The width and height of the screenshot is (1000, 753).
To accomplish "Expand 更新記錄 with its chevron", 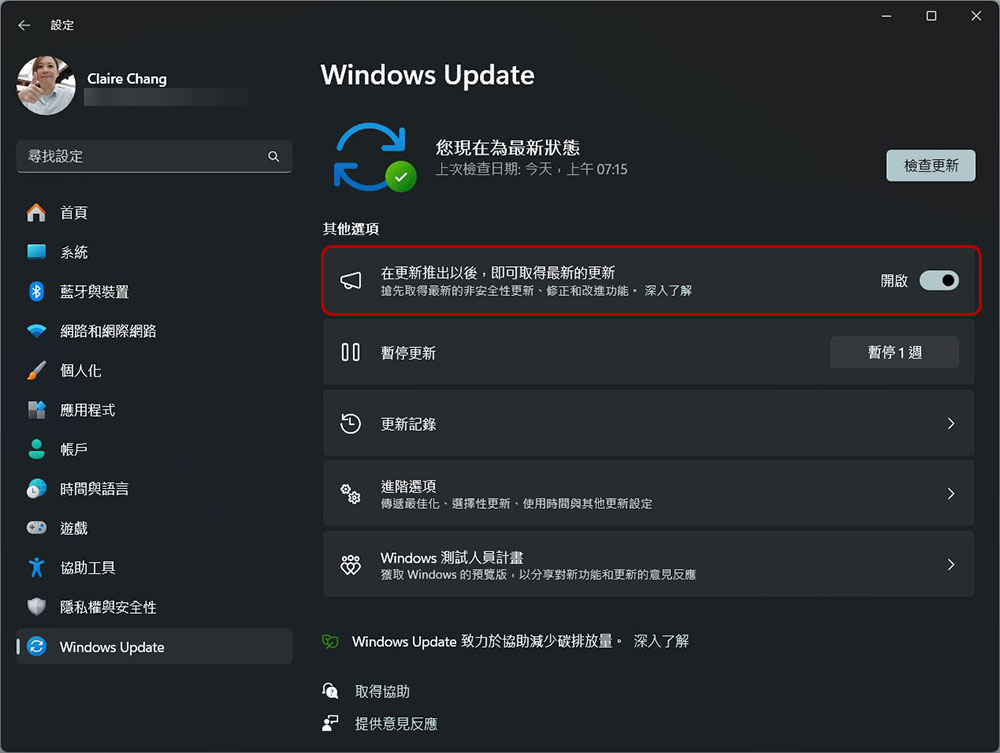I will coord(951,423).
